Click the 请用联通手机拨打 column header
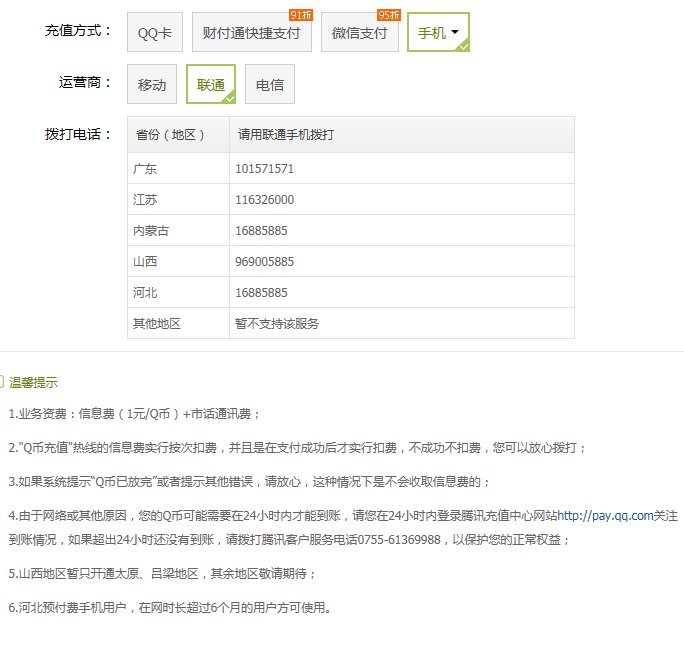684x647 pixels. [402, 135]
